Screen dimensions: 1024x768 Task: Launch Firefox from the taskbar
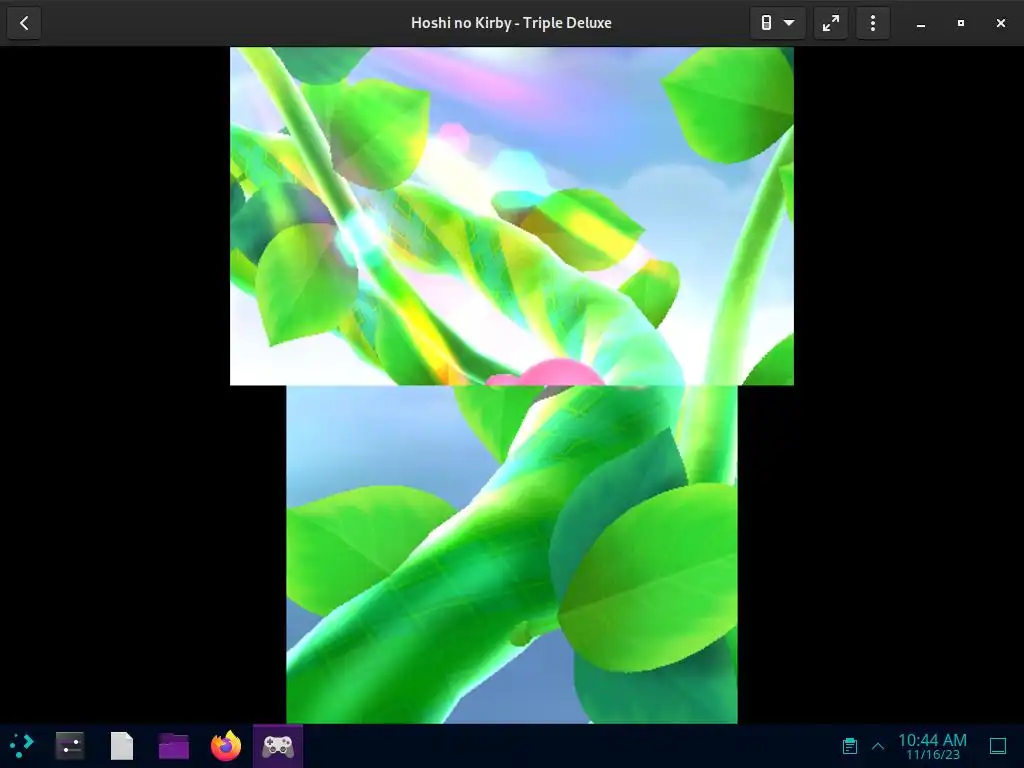pyautogui.click(x=226, y=745)
